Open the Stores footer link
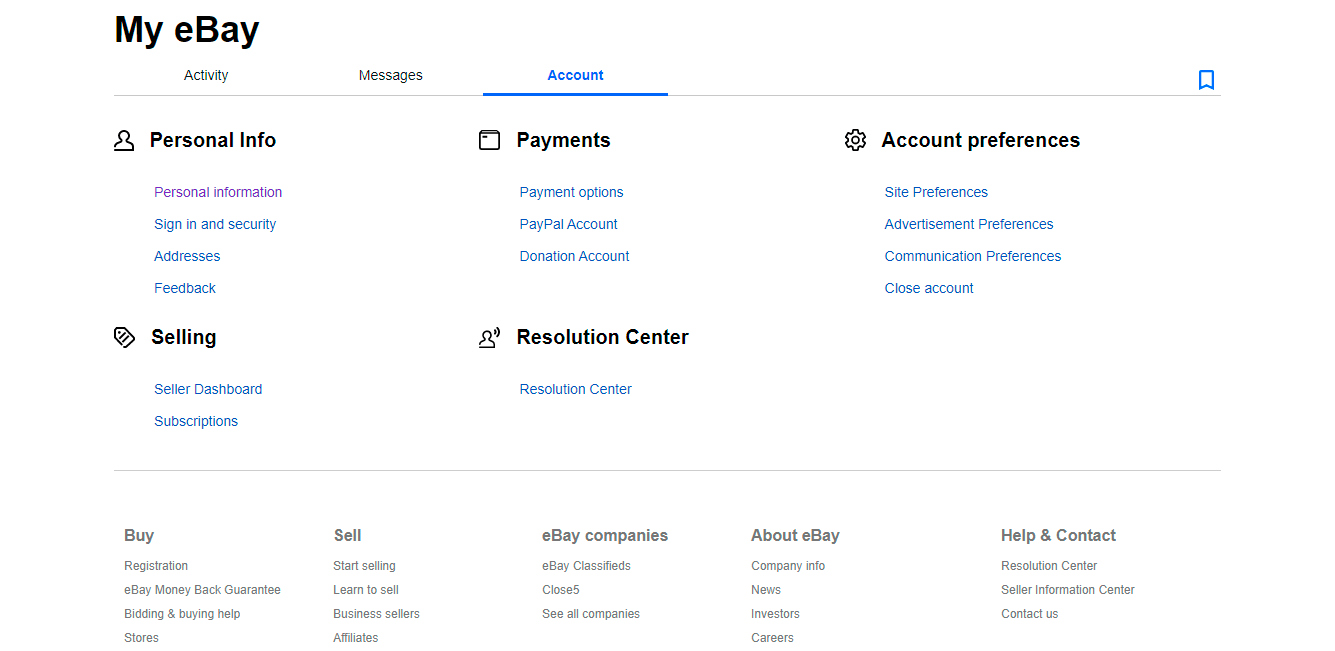This screenshot has height=651, width=1335. (141, 638)
